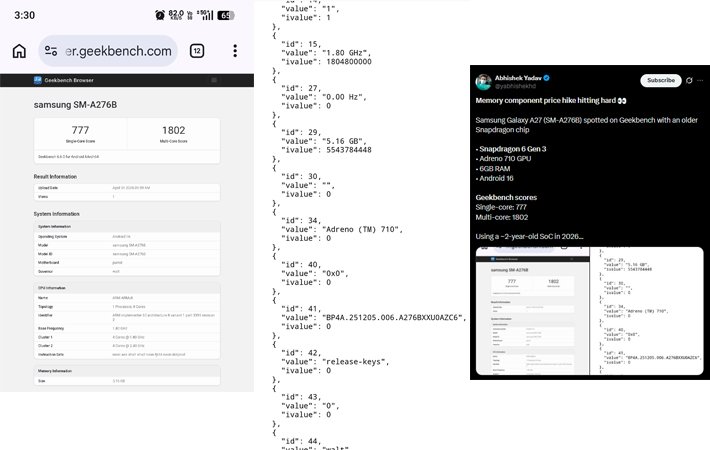Tap the battery indicator in status bar
Viewport: 710px width, 450px height.
[226, 15]
